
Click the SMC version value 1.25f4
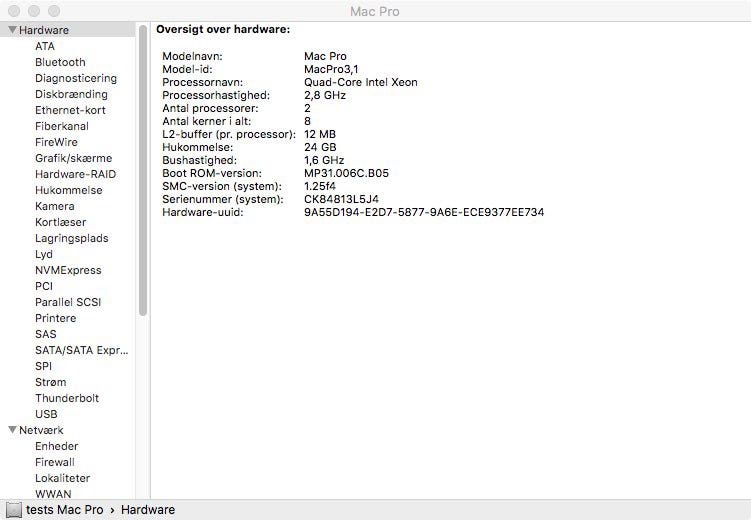pyautogui.click(x=319, y=186)
